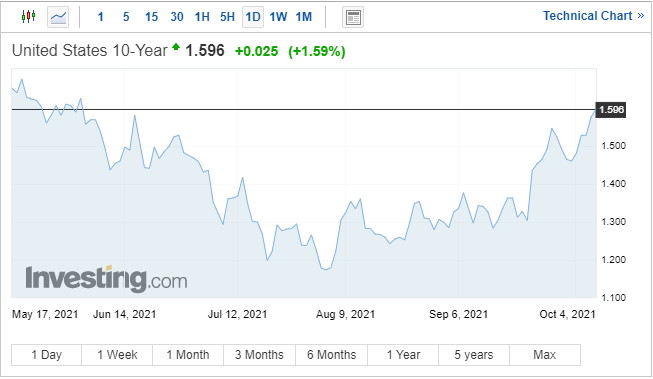Click the +0.025 change value
This screenshot has height=379, width=653.
coord(257,51)
